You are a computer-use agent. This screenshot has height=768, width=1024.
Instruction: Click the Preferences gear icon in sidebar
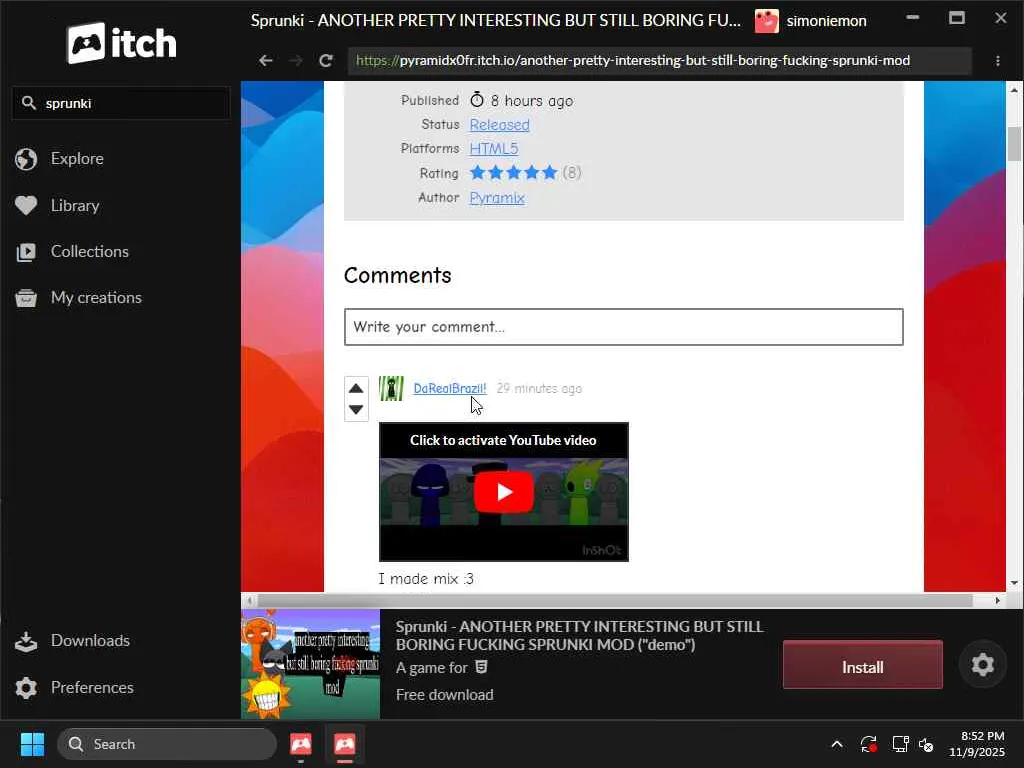click(26, 688)
